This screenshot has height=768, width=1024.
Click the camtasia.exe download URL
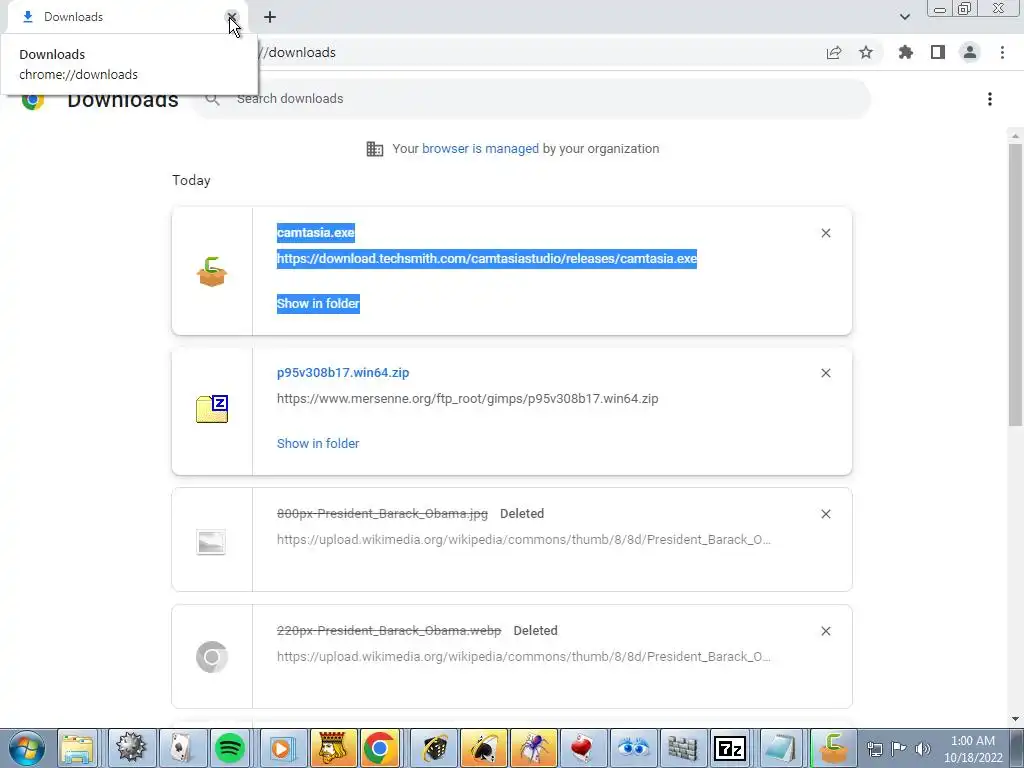(x=487, y=259)
